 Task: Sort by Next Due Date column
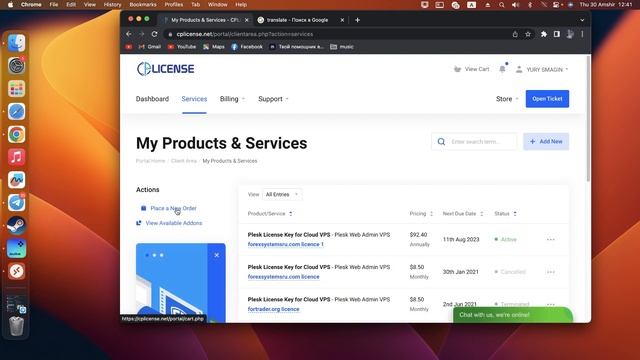[463, 214]
